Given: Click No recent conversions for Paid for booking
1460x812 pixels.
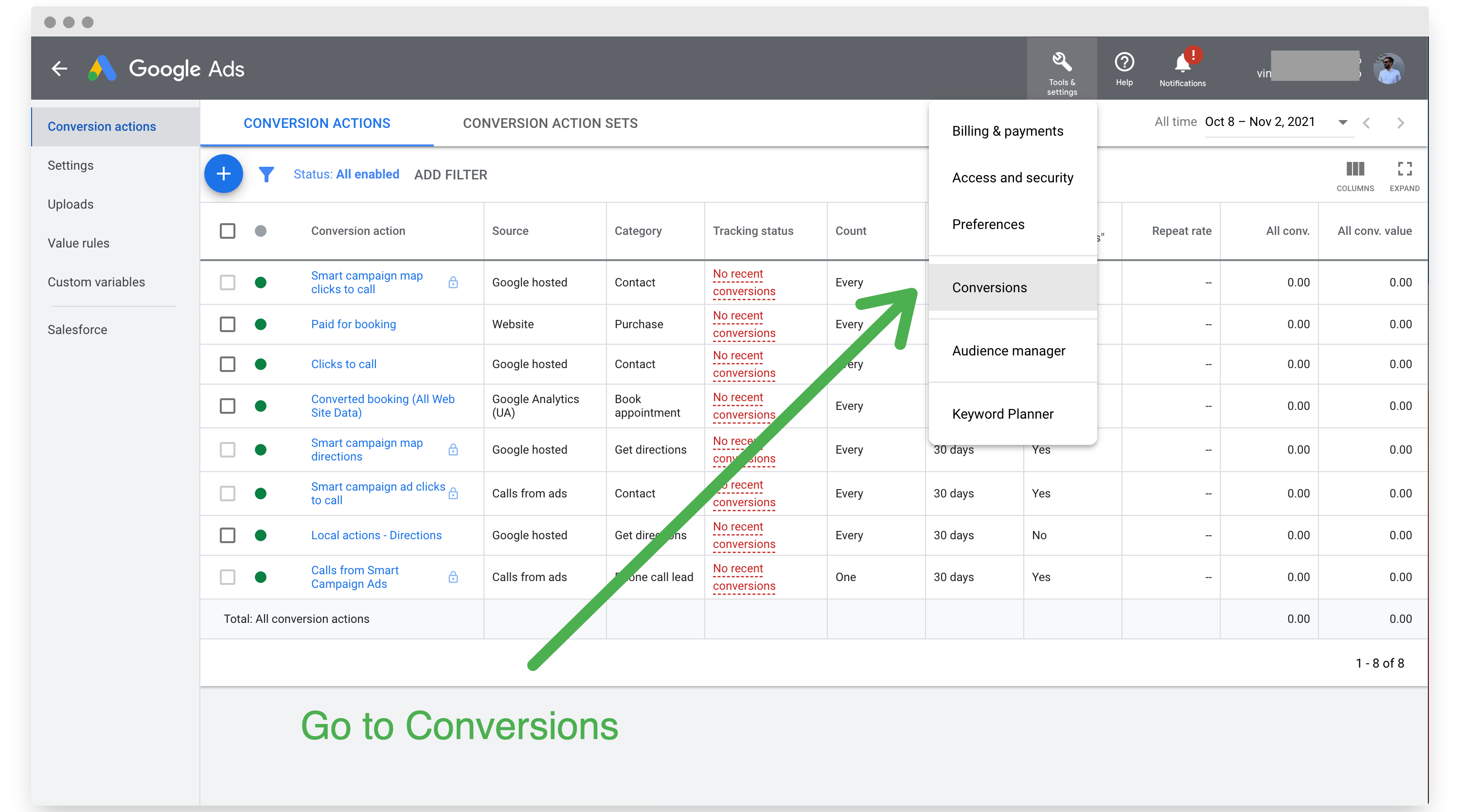Looking at the screenshot, I should [x=744, y=324].
